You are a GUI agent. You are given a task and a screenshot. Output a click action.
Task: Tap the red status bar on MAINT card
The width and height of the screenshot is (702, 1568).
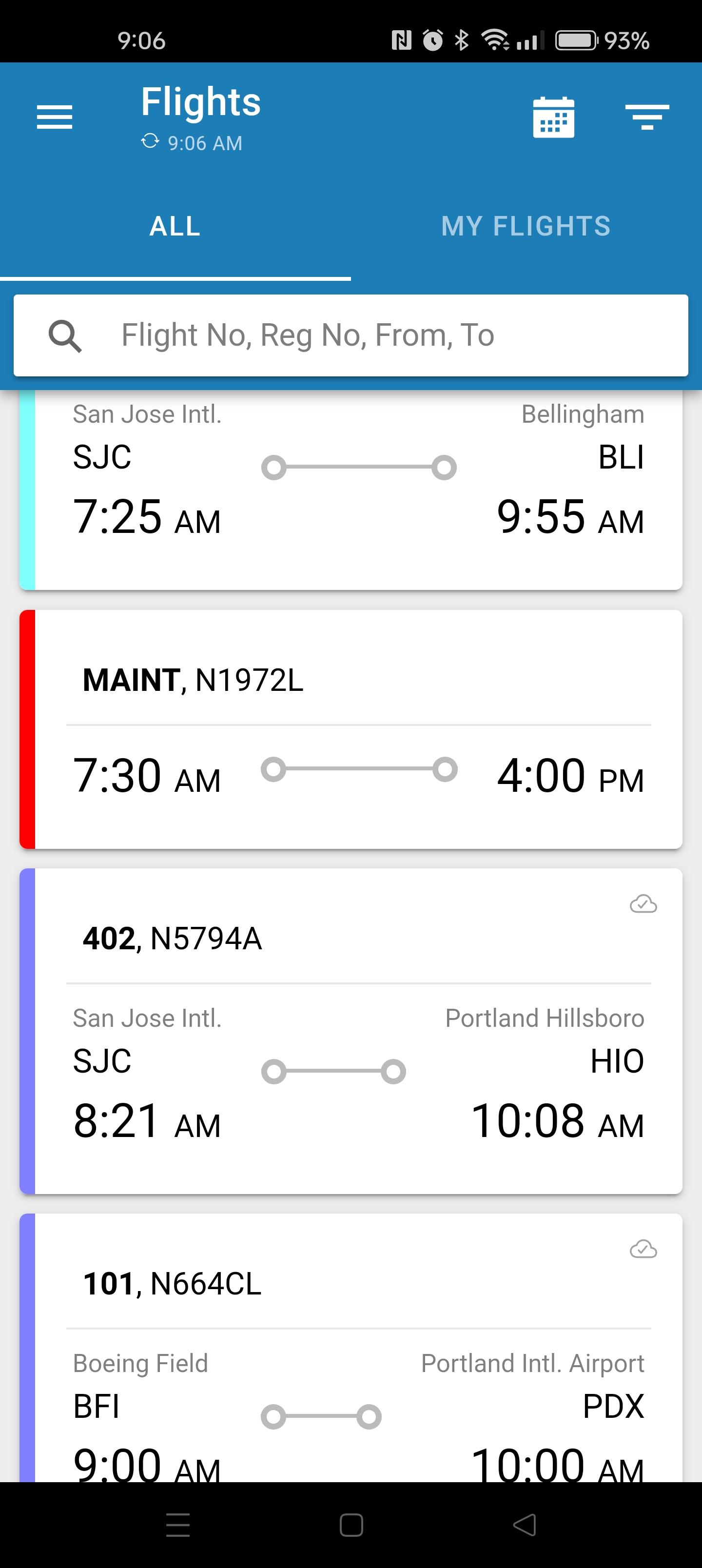pyautogui.click(x=27, y=729)
